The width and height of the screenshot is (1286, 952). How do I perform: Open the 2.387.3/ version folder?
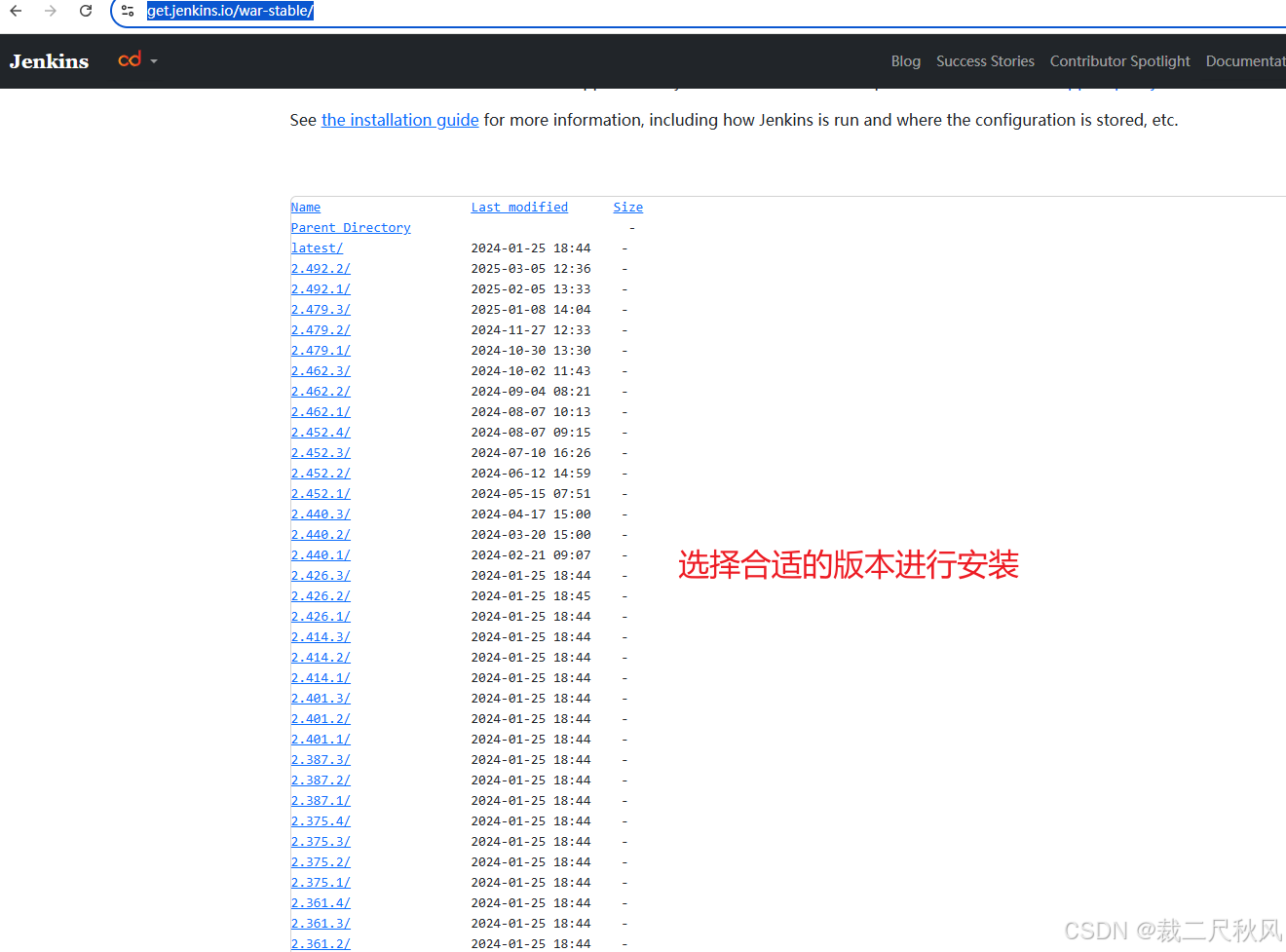tap(321, 760)
